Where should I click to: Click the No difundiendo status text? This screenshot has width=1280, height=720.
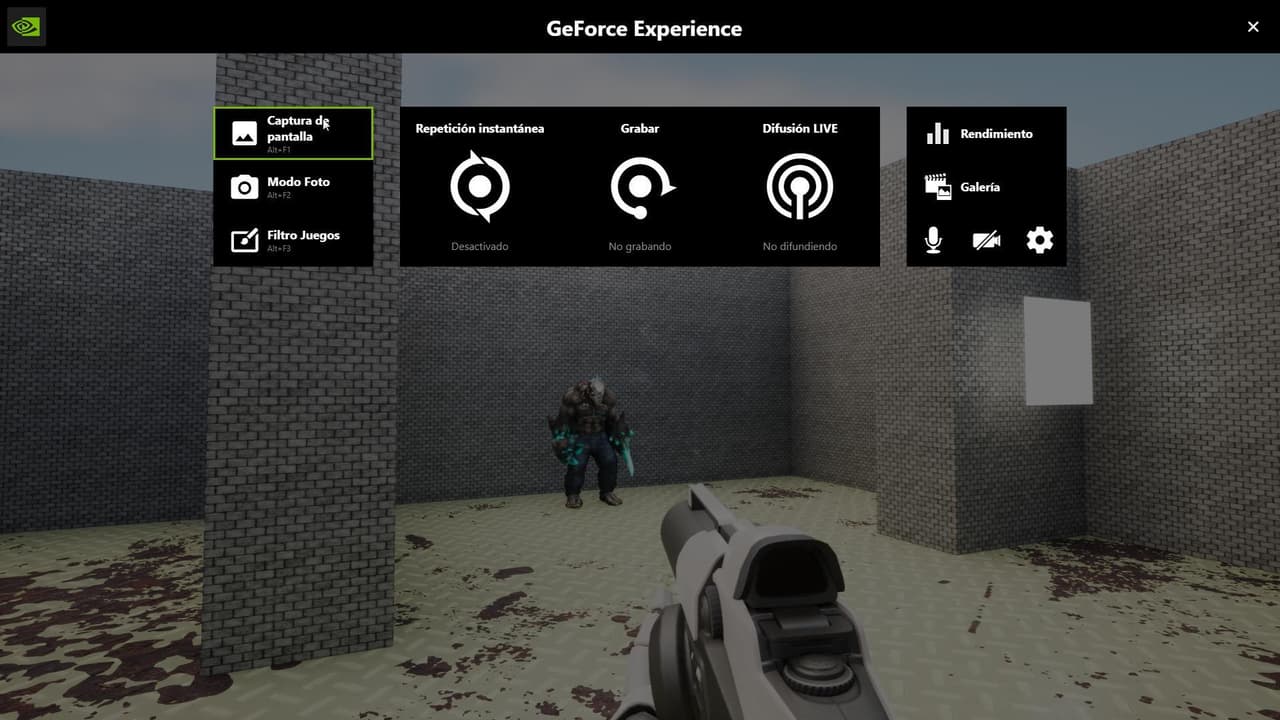[x=800, y=246]
